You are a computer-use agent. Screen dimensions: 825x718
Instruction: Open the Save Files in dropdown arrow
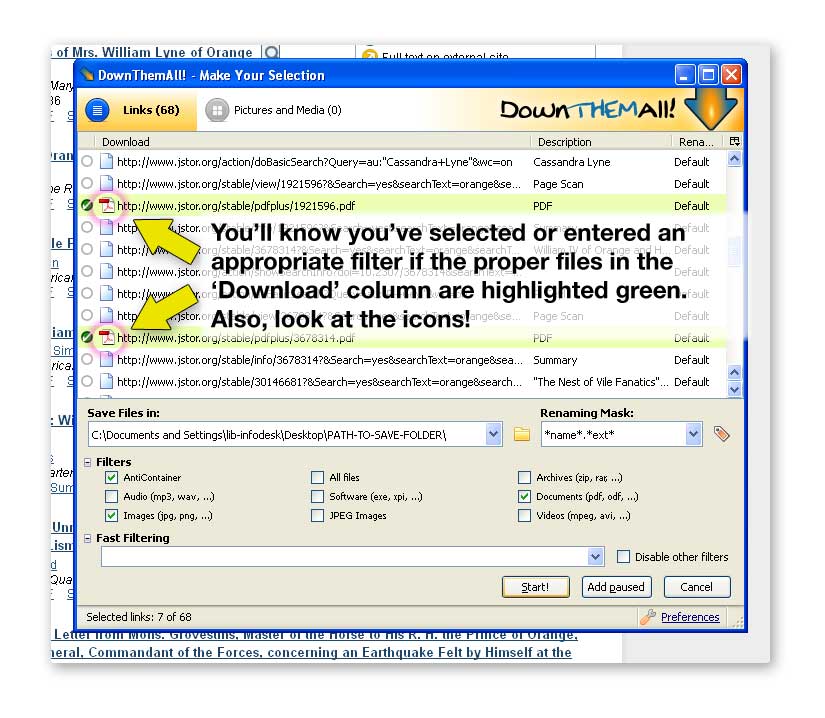[x=494, y=434]
